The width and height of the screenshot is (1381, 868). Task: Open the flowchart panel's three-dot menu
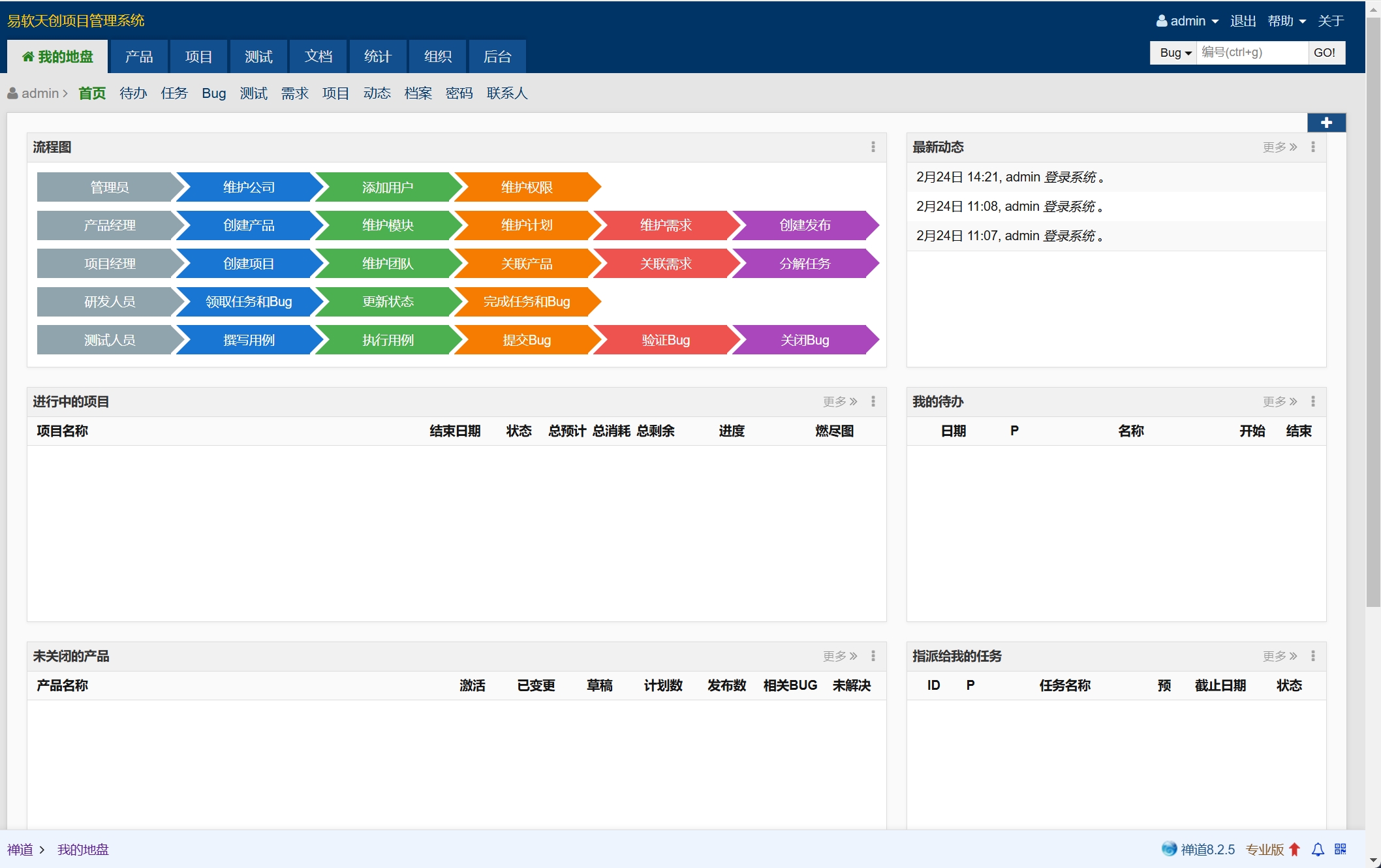click(873, 147)
